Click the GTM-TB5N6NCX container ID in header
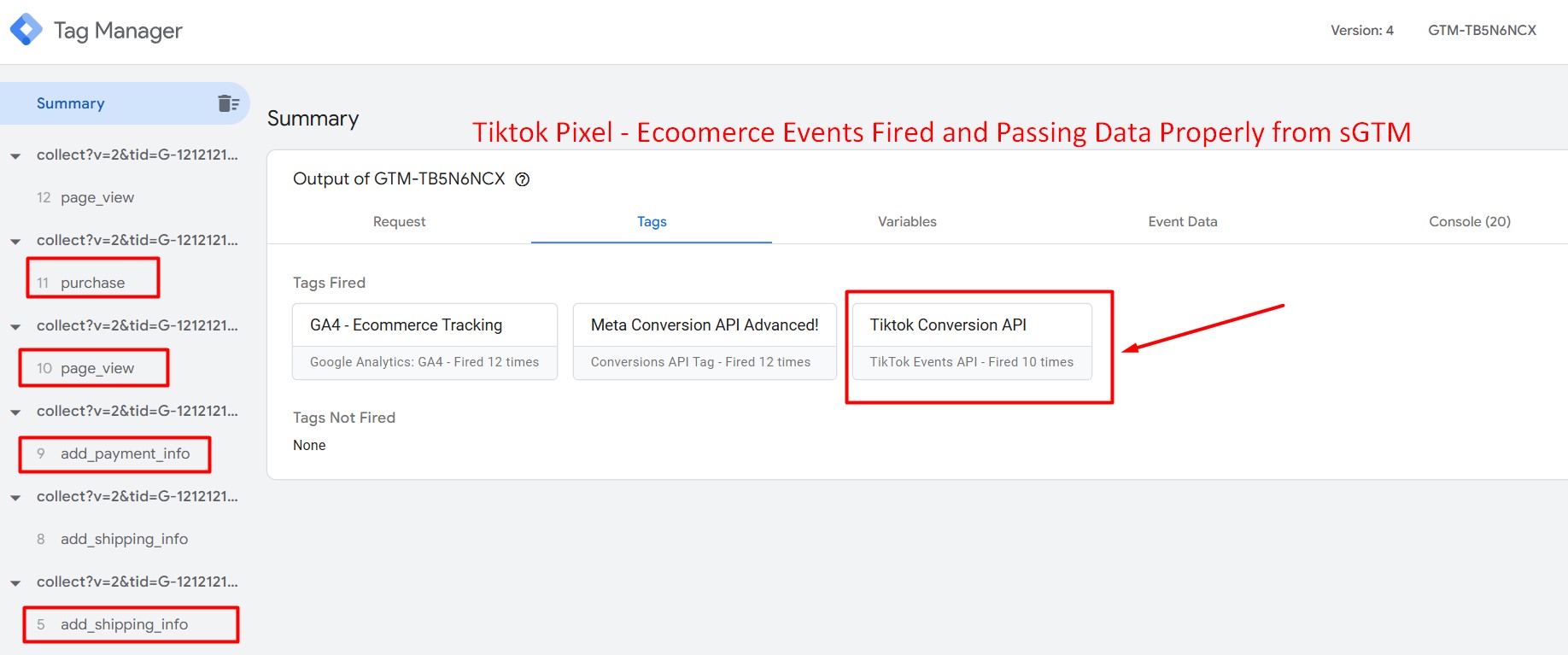The height and width of the screenshot is (655, 1568). pos(1482,30)
